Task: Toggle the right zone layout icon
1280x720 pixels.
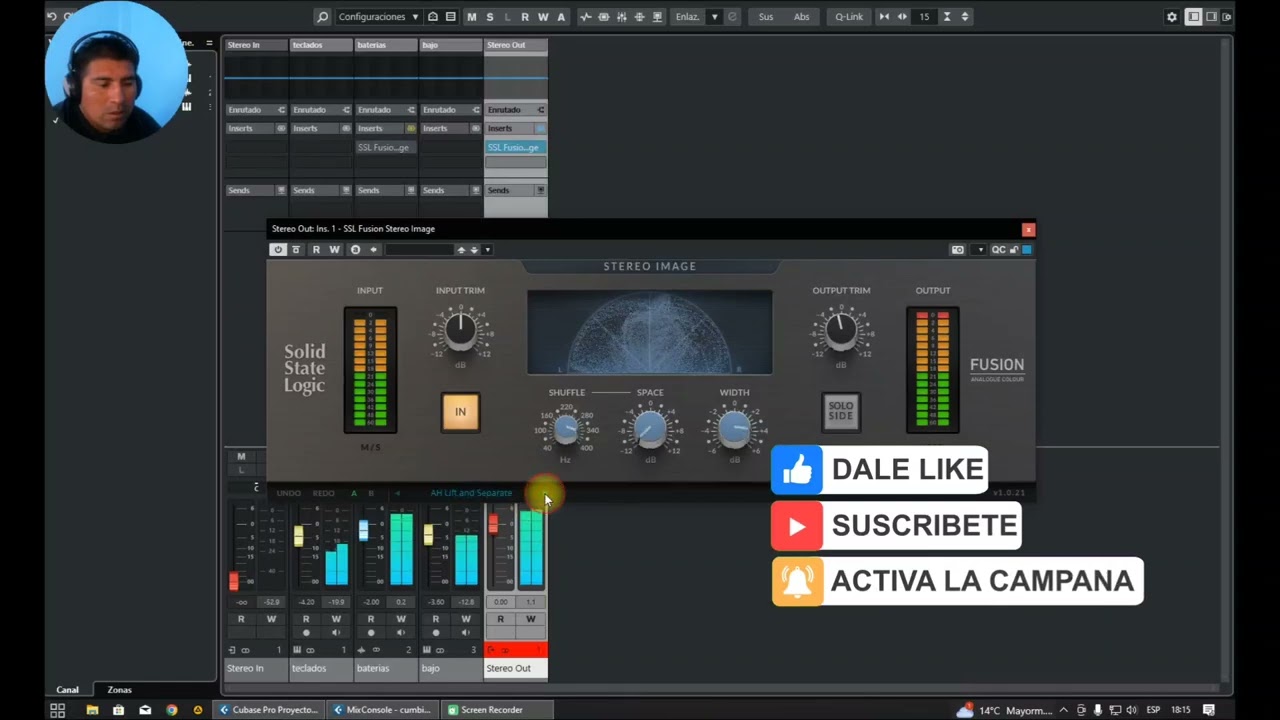Action: click(1211, 17)
